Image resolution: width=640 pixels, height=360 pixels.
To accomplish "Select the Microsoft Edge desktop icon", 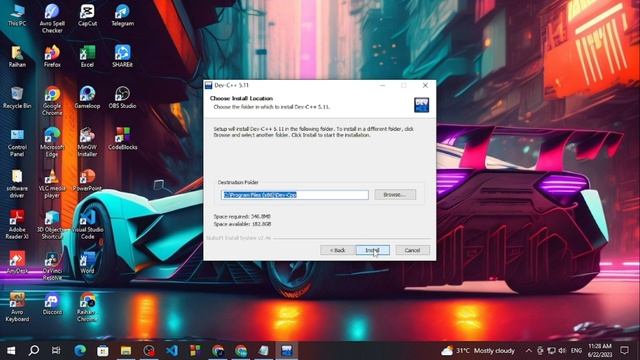I will (52, 142).
